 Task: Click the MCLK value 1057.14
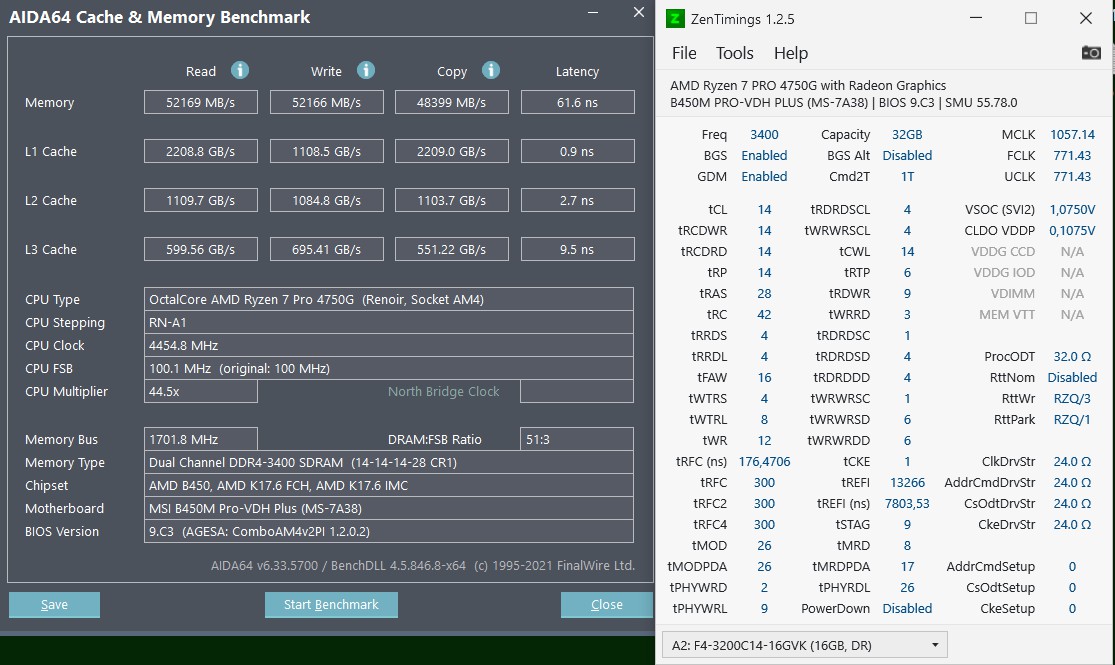[x=1072, y=134]
